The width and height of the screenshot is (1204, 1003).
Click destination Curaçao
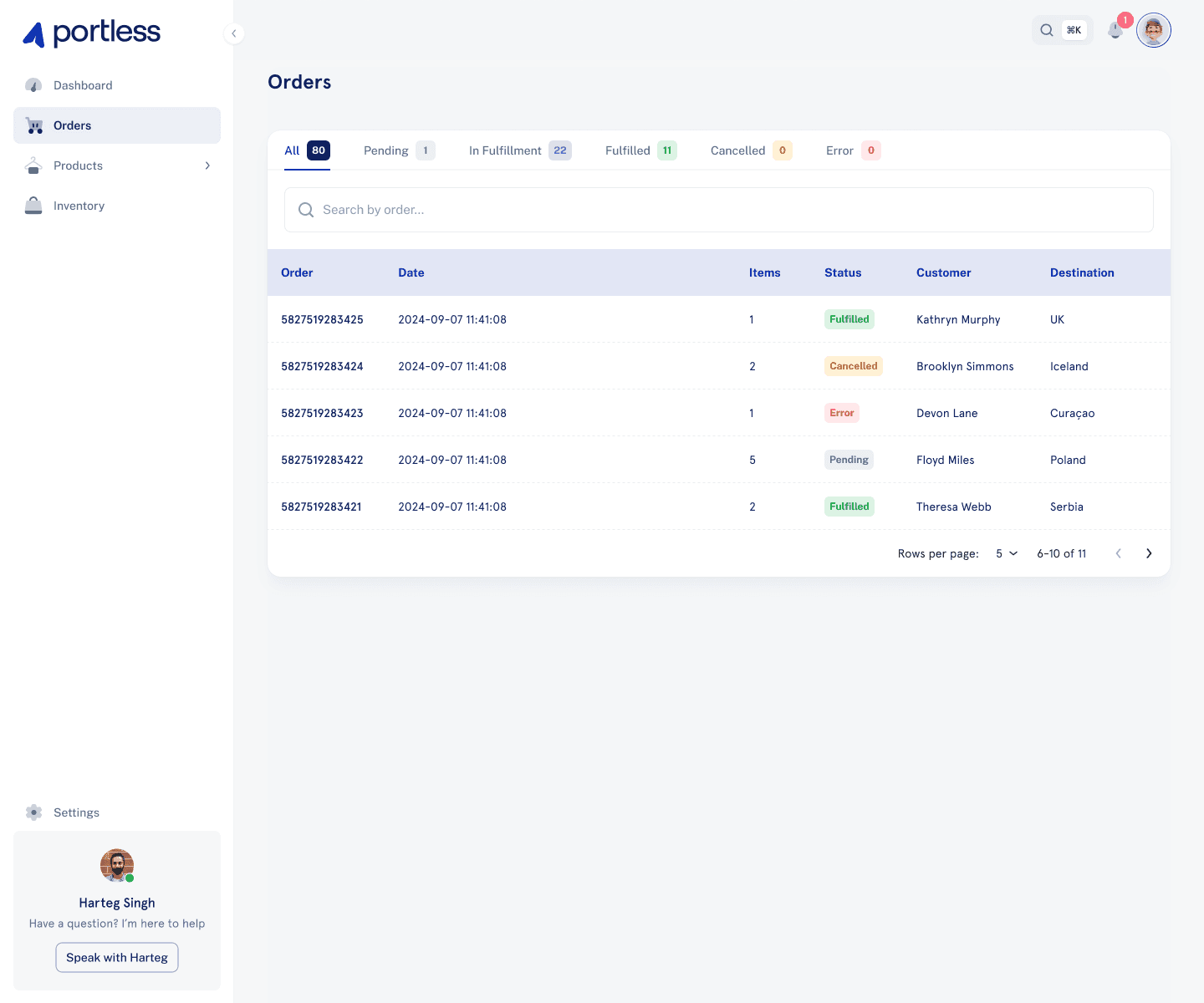[1073, 413]
